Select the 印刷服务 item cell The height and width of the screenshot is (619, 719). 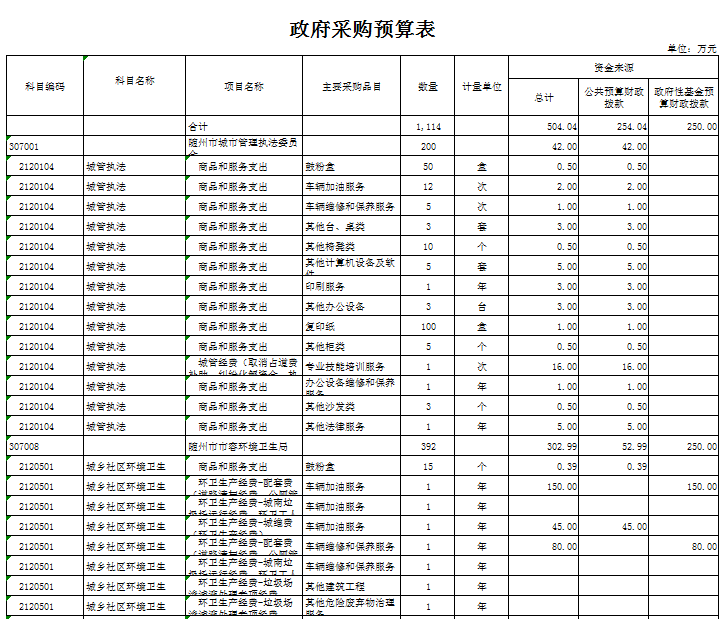pyautogui.click(x=351, y=286)
